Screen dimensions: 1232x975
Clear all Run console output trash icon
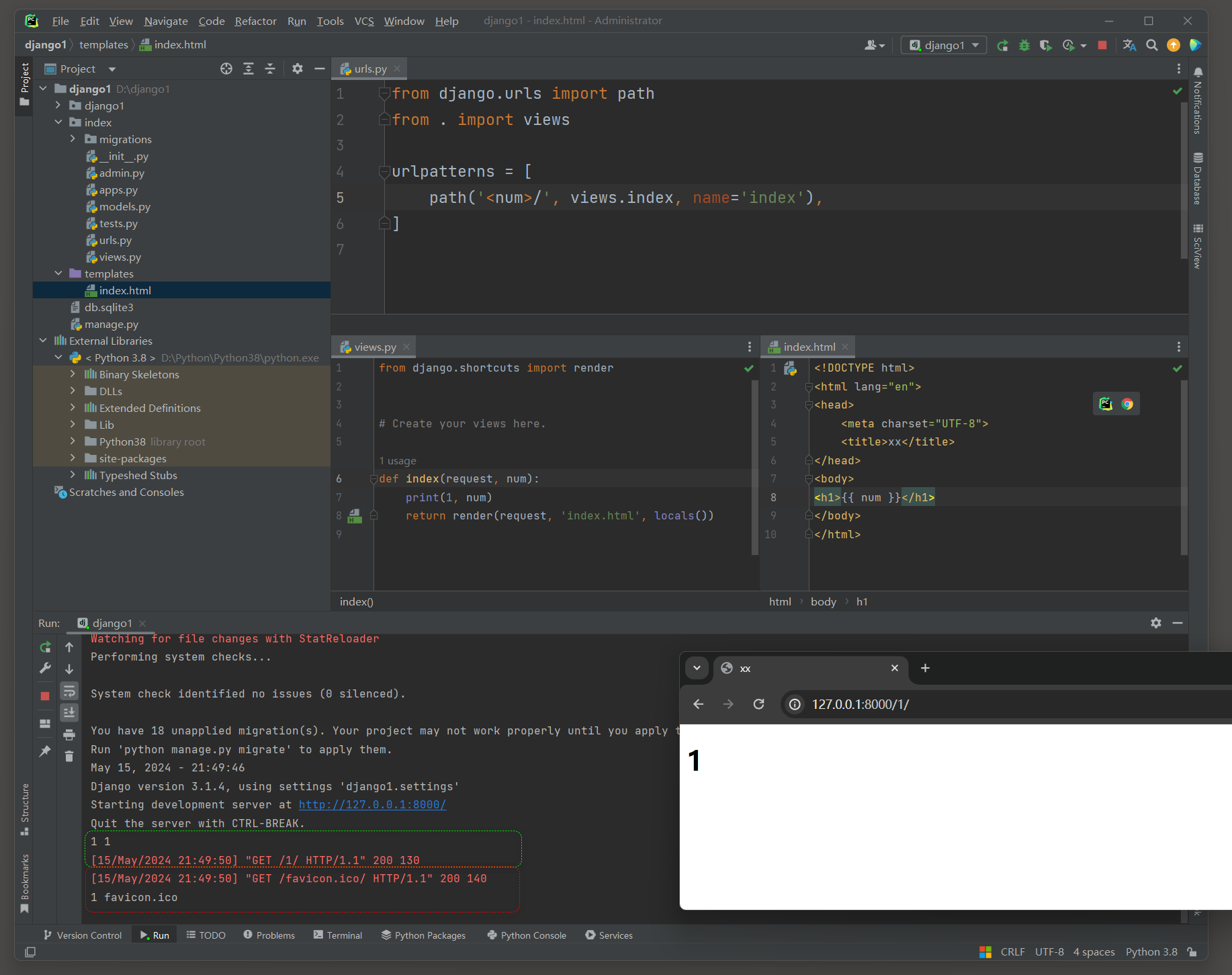(x=69, y=757)
